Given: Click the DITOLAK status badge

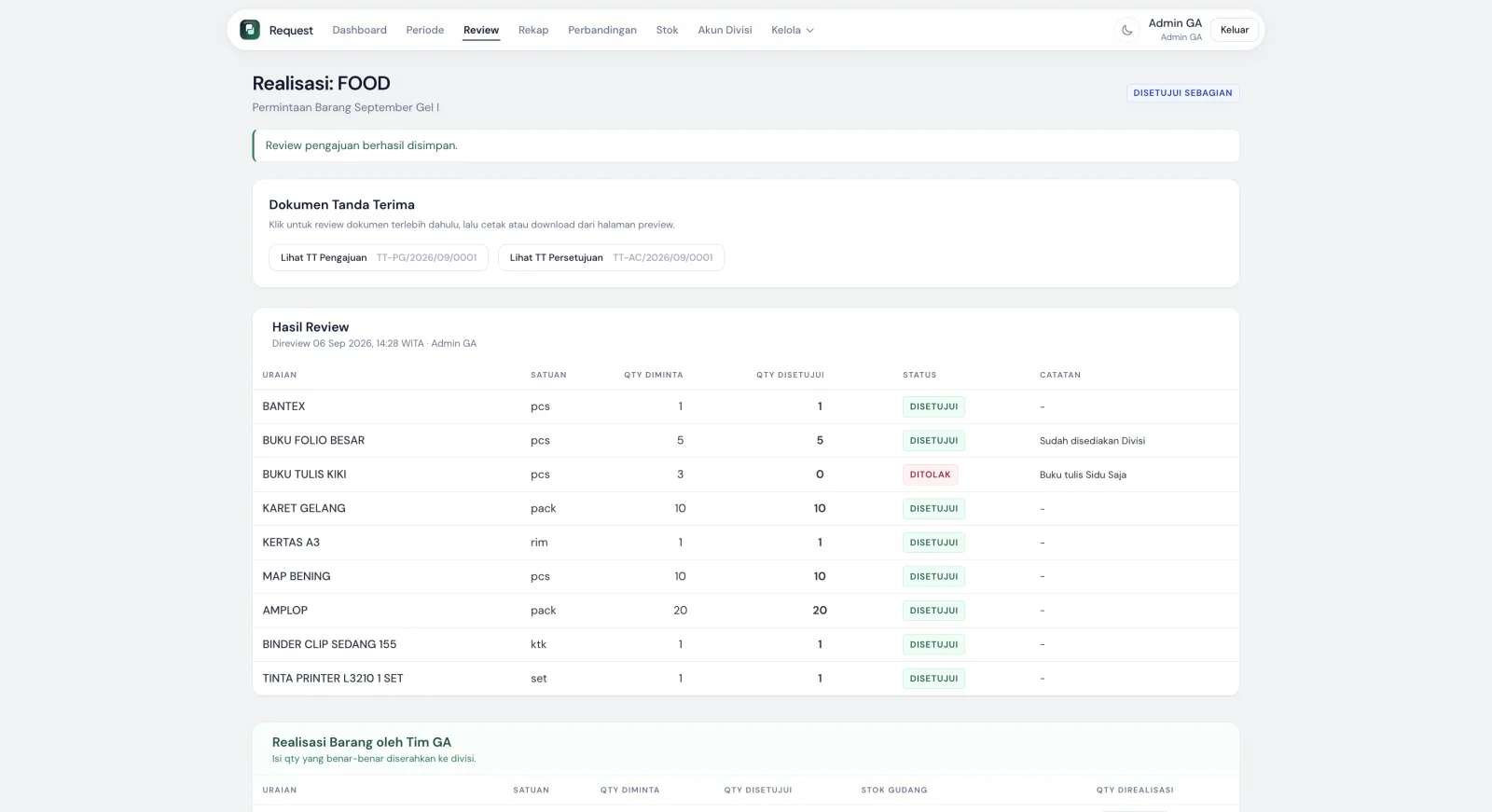Looking at the screenshot, I should (930, 475).
